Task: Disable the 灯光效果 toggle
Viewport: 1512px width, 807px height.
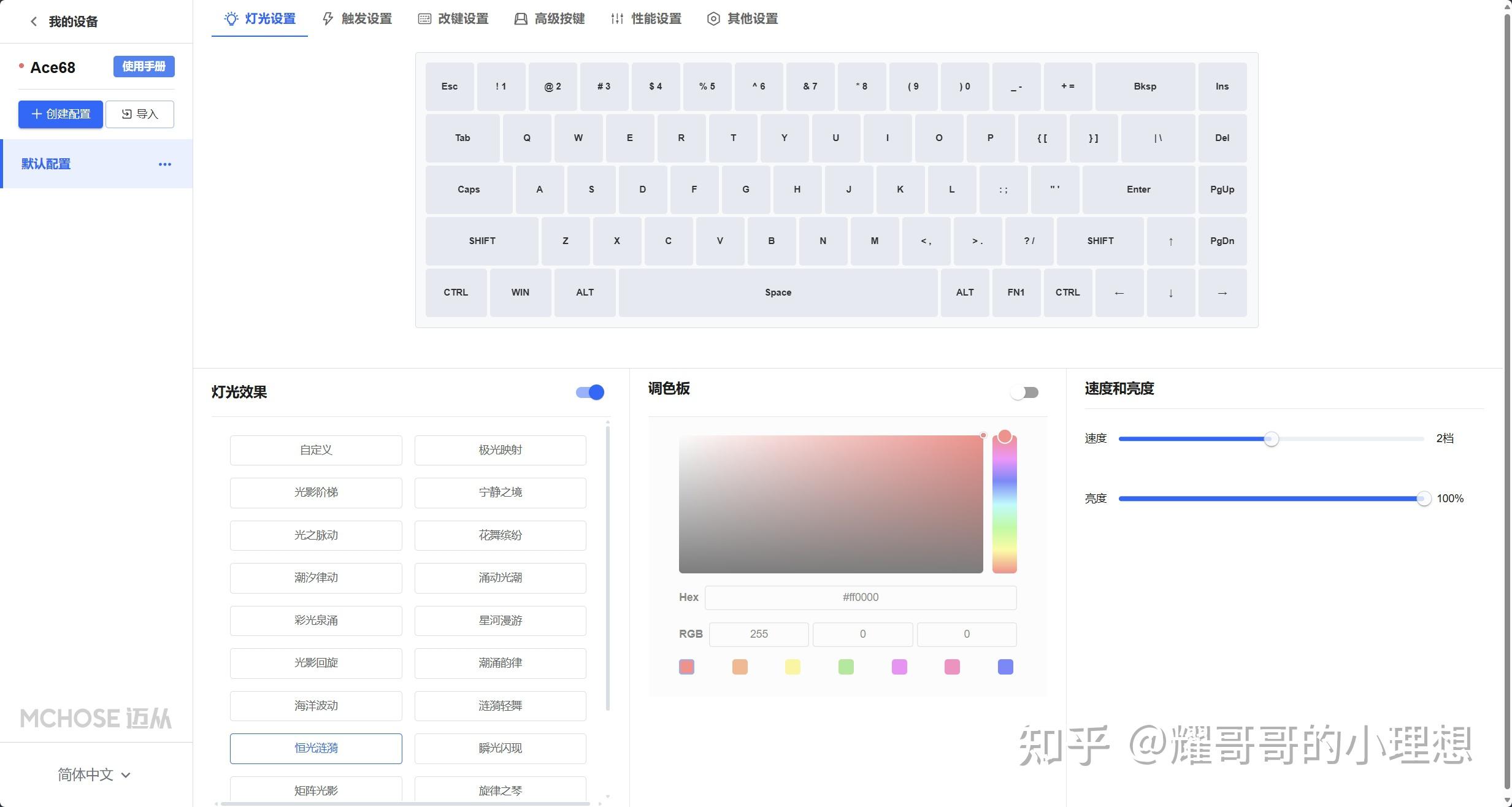Action: tap(588, 392)
